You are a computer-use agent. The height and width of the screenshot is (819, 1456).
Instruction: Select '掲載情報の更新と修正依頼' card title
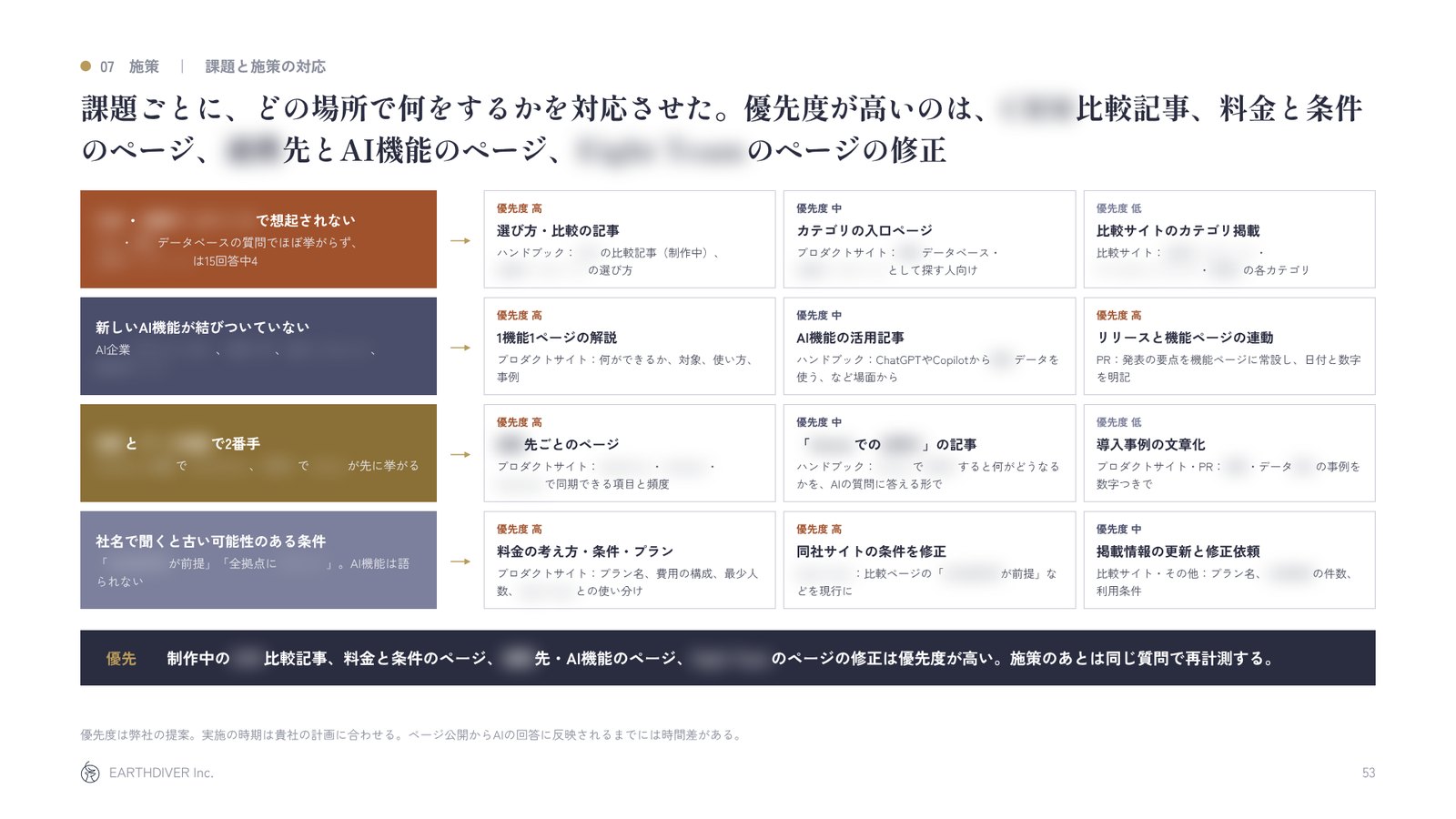(x=1178, y=551)
